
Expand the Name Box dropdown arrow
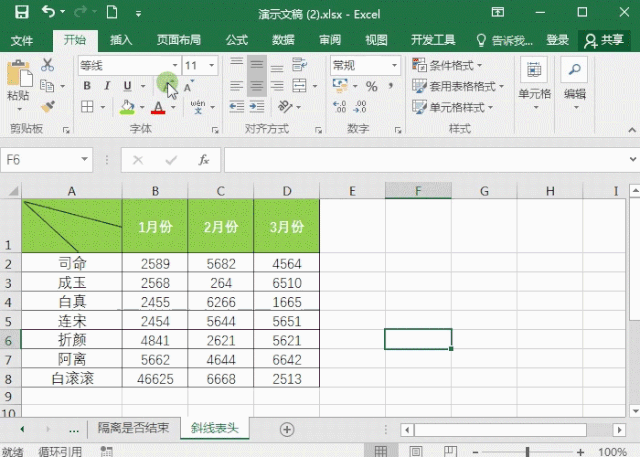[84, 159]
